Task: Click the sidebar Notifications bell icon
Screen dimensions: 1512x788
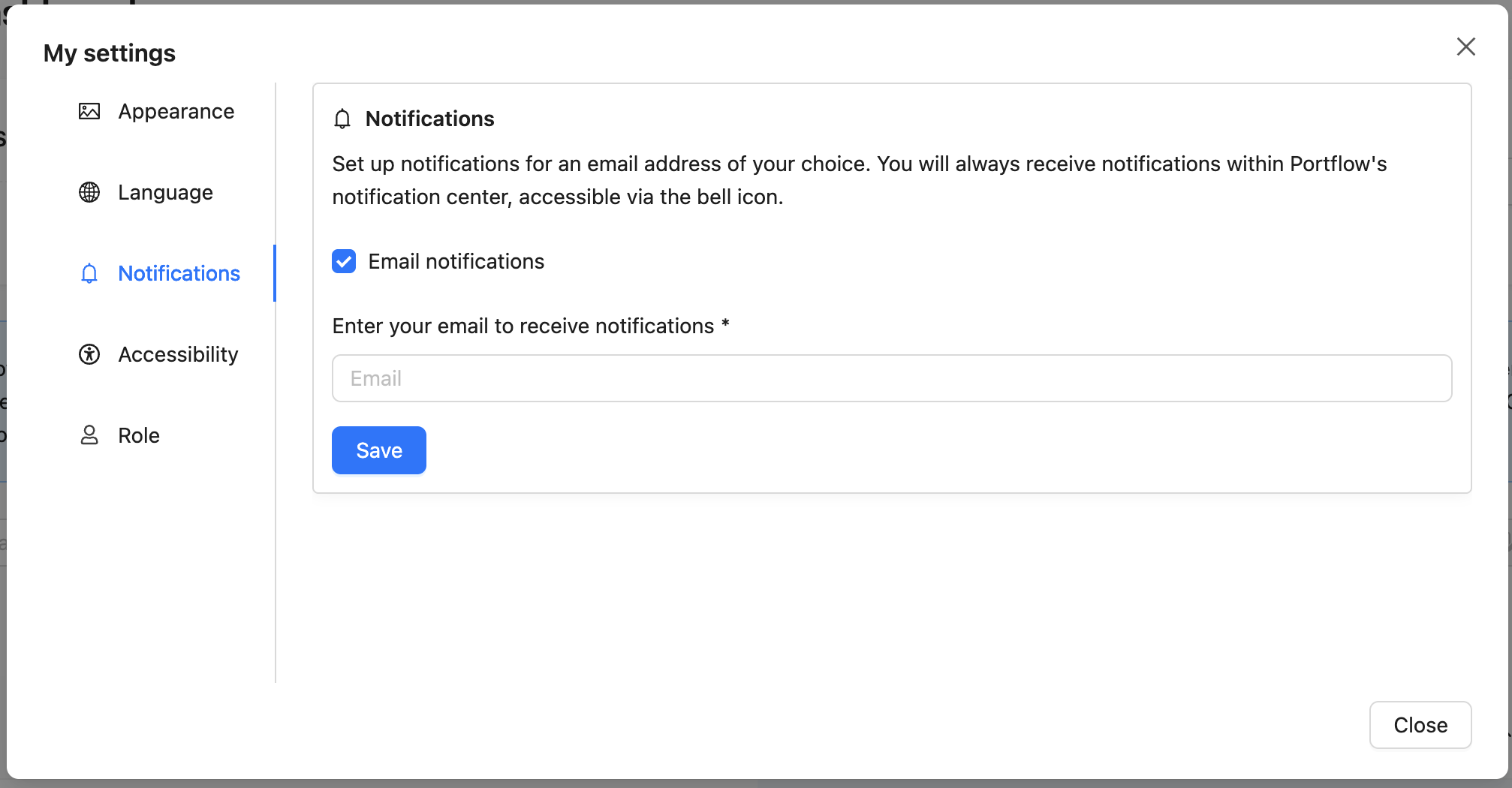Action: (89, 273)
